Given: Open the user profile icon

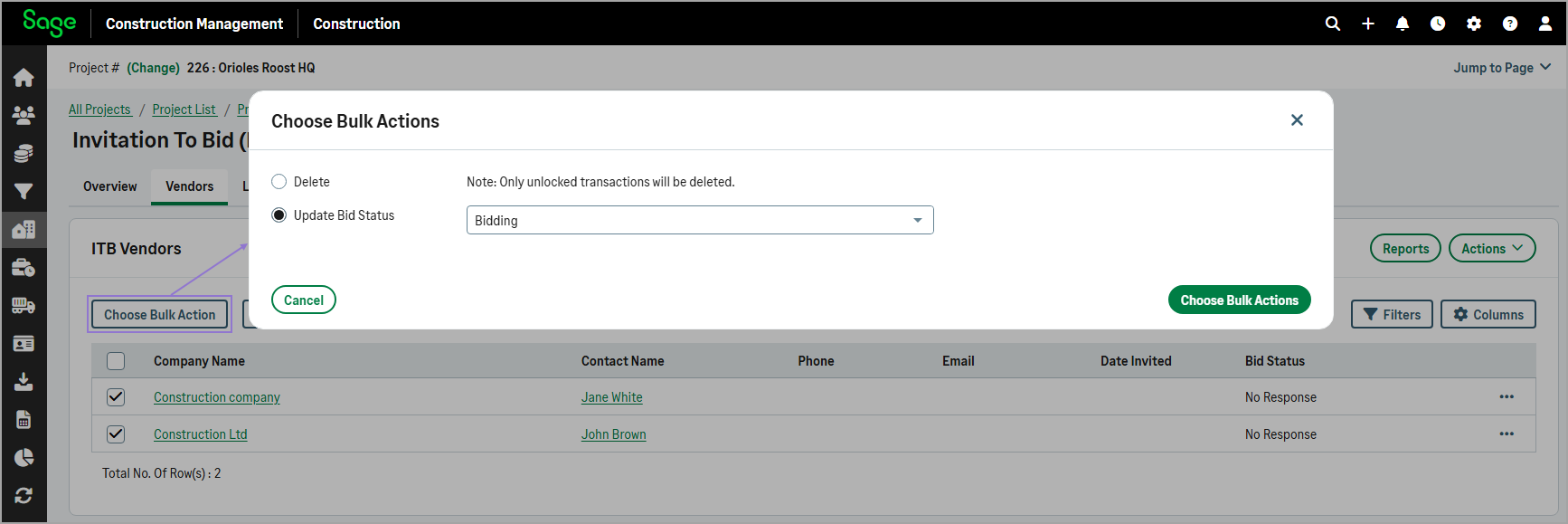Looking at the screenshot, I should click(1544, 24).
